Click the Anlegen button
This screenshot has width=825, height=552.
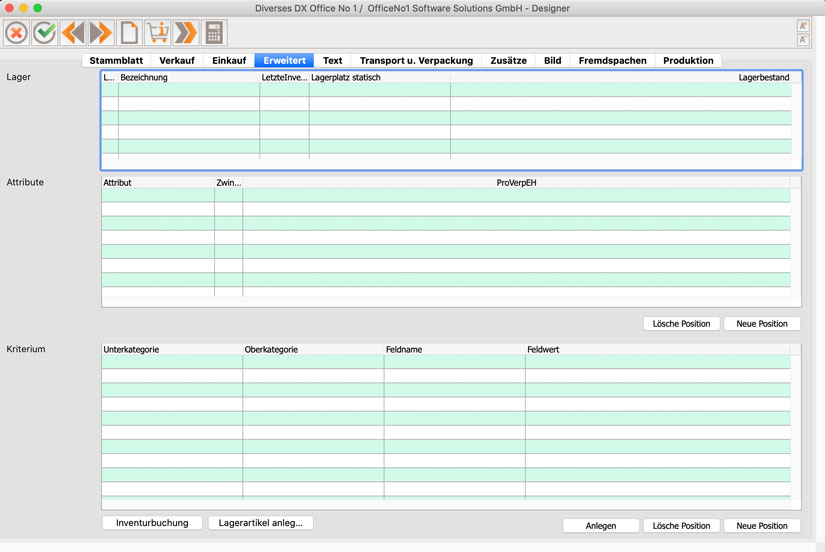601,526
